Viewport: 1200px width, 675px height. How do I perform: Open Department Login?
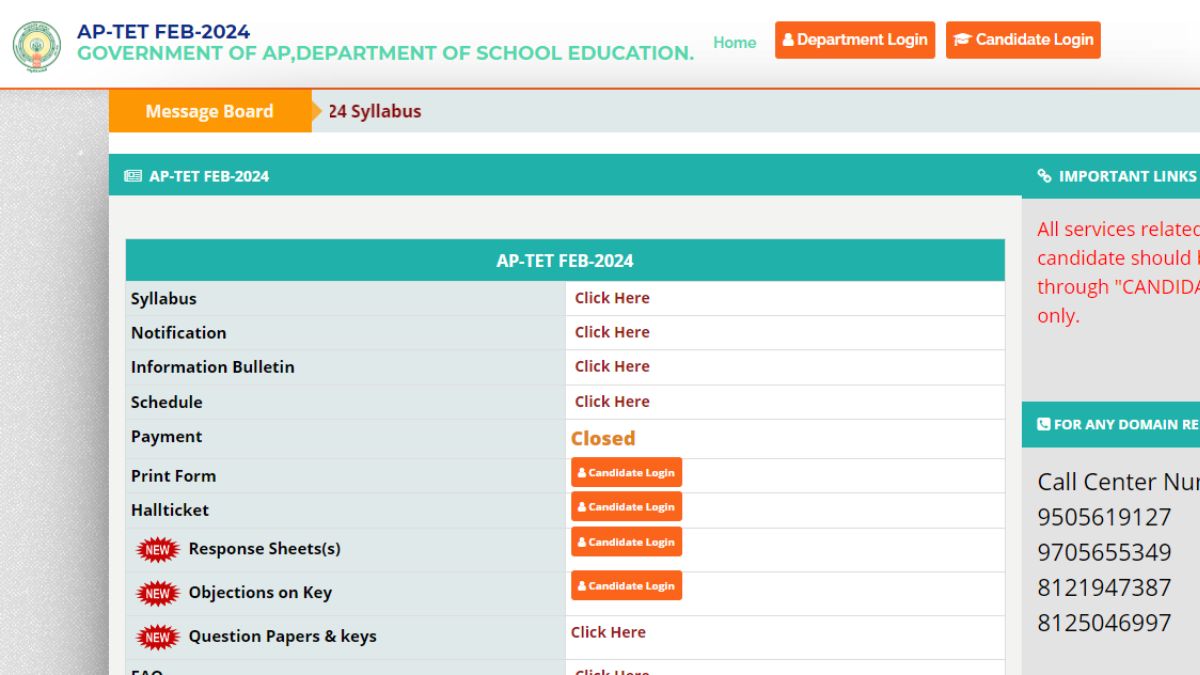pyautogui.click(x=855, y=40)
